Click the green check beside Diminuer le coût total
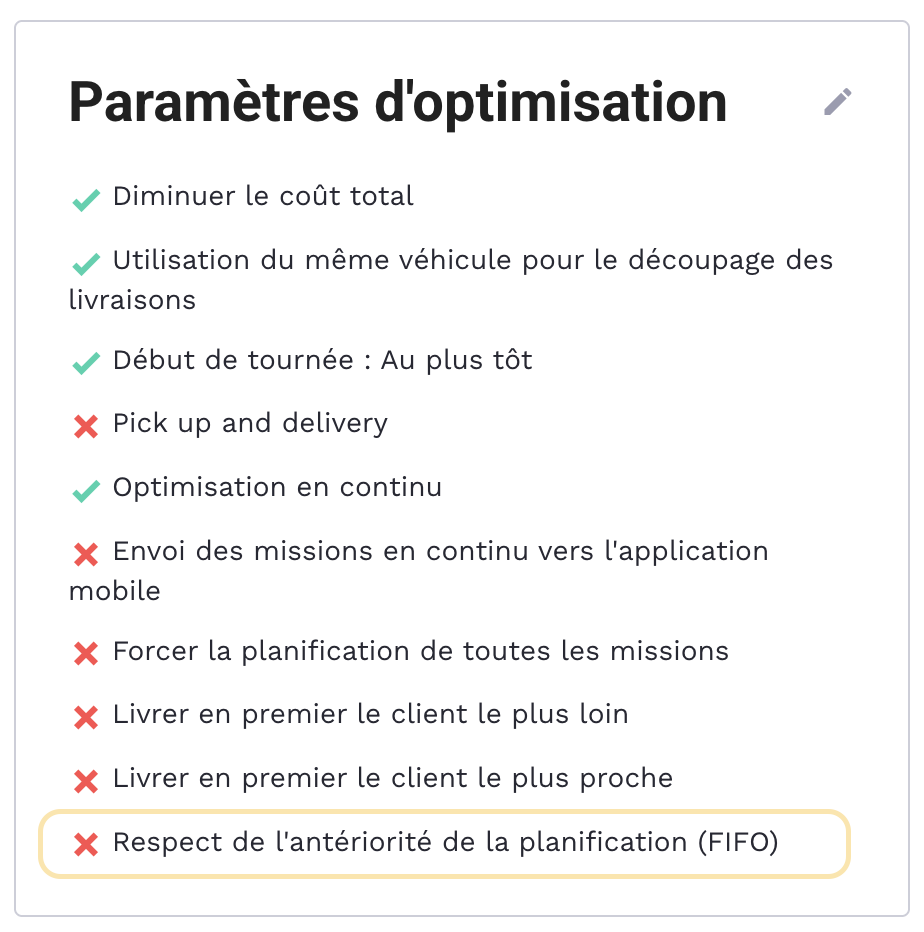 click(x=86, y=200)
